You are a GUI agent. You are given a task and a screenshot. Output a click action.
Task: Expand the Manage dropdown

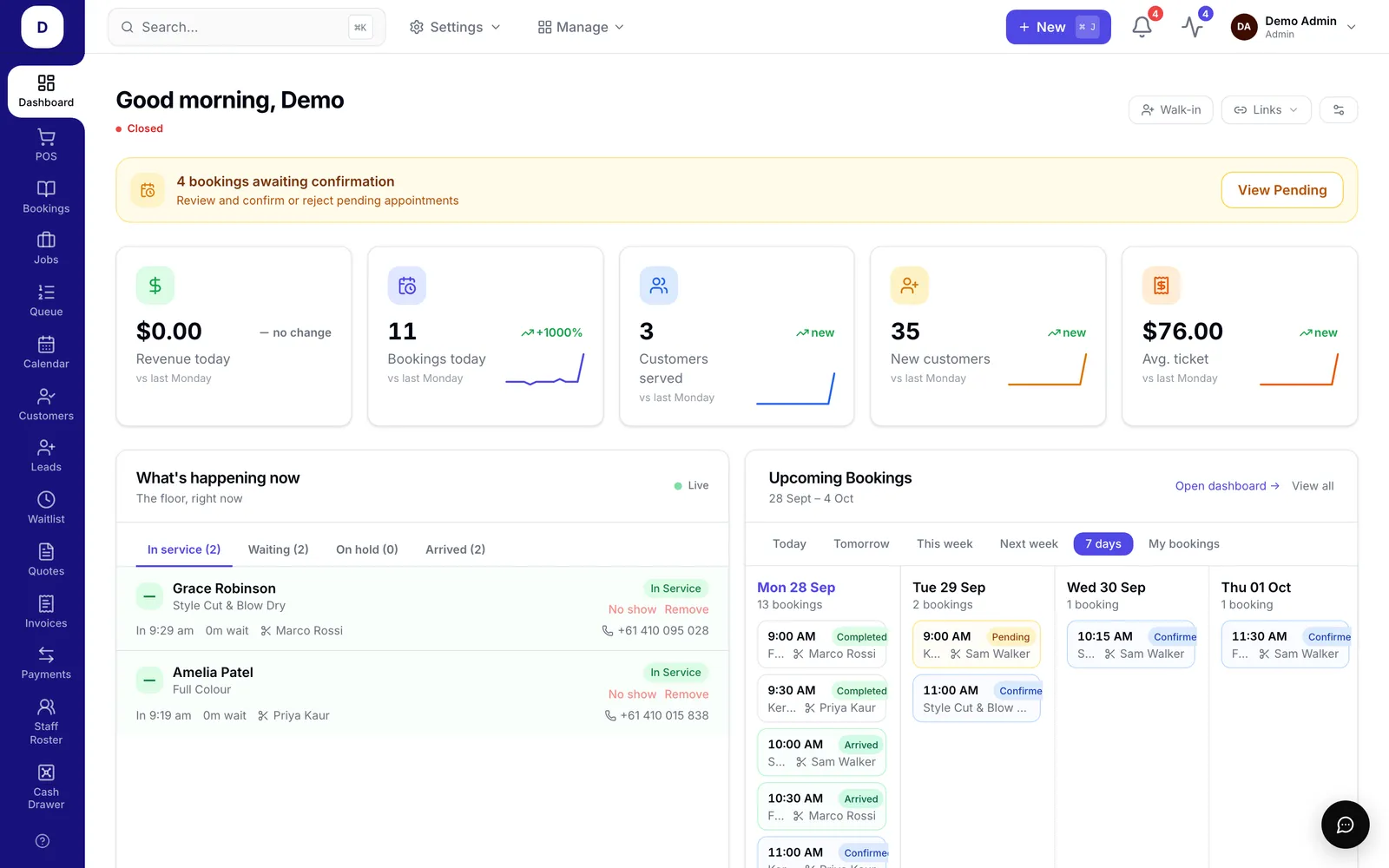click(581, 27)
